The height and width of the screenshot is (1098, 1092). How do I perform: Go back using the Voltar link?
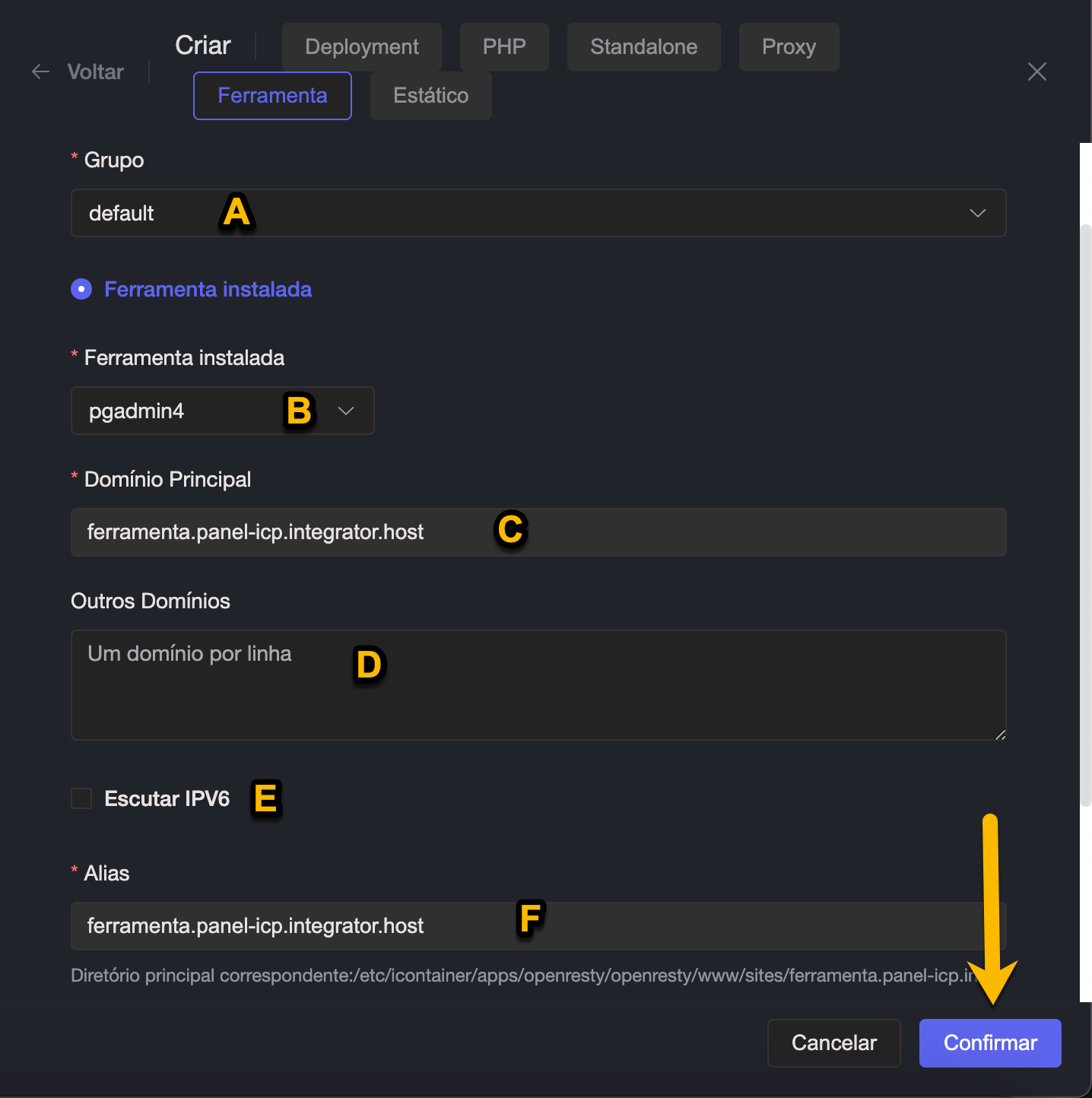tap(95, 71)
